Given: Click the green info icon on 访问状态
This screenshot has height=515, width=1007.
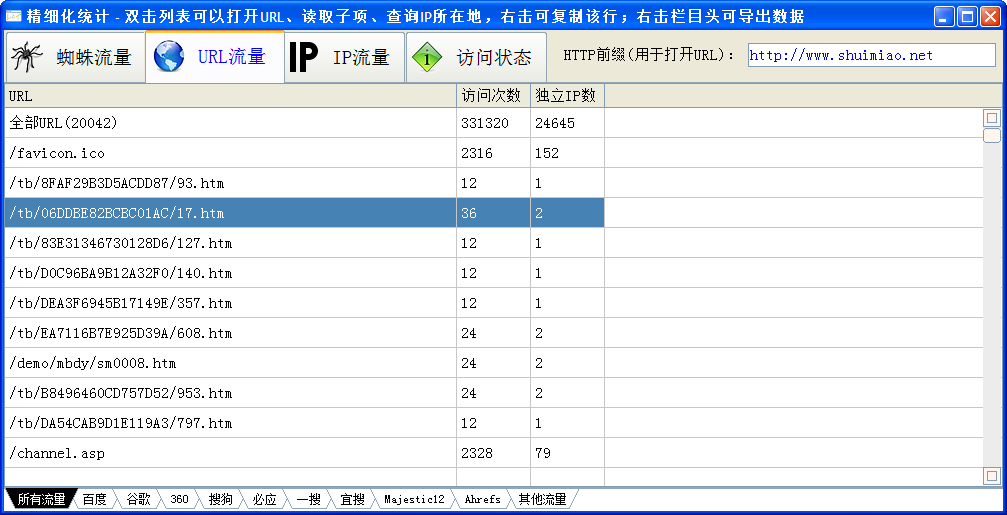Looking at the screenshot, I should point(428,57).
